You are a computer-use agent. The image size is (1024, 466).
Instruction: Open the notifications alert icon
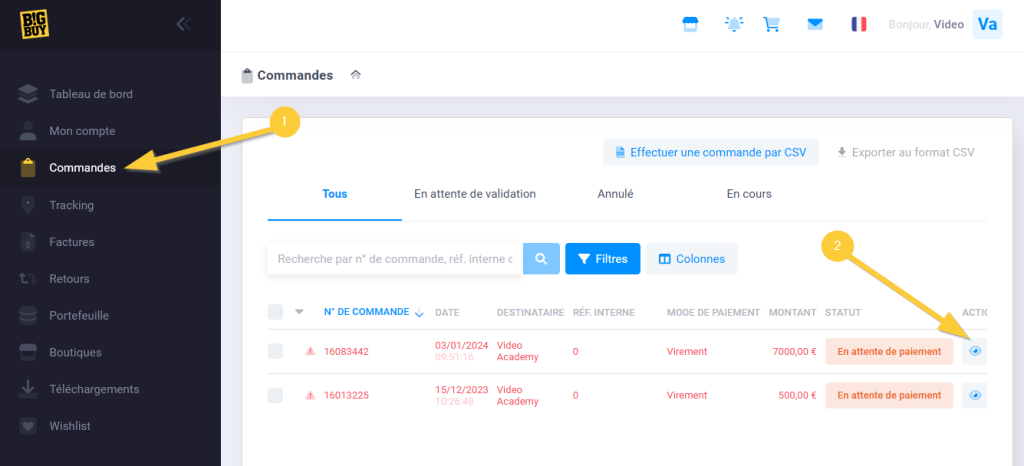tap(733, 24)
